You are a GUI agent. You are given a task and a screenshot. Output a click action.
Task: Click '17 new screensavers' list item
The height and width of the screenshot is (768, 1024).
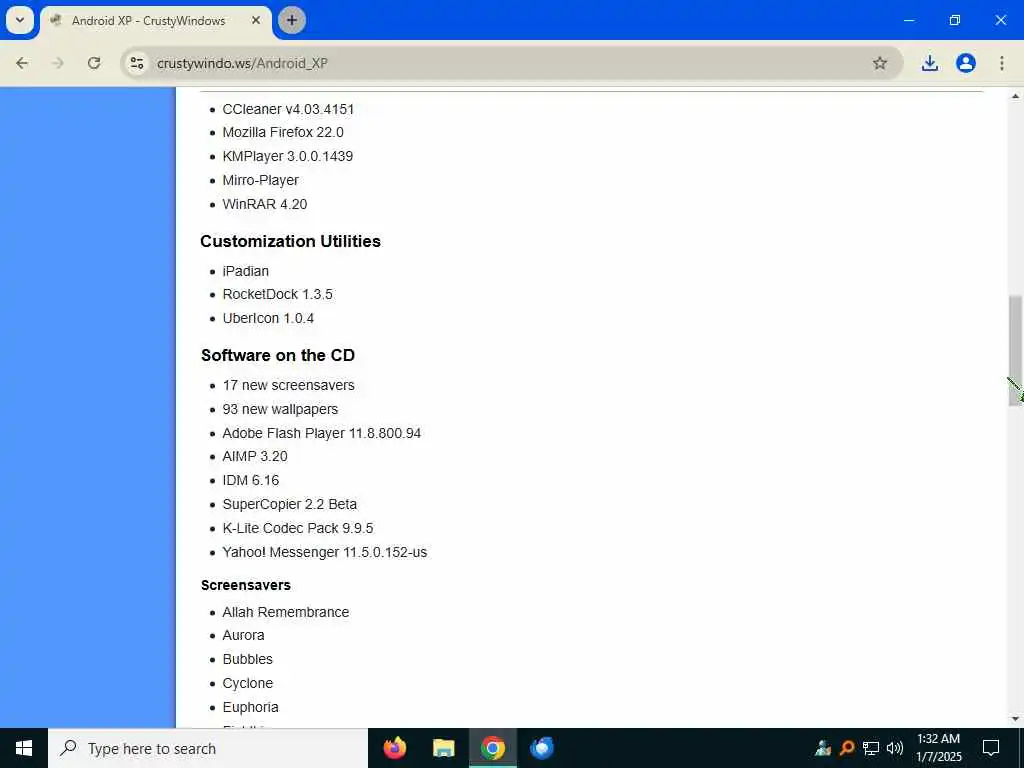click(288, 385)
